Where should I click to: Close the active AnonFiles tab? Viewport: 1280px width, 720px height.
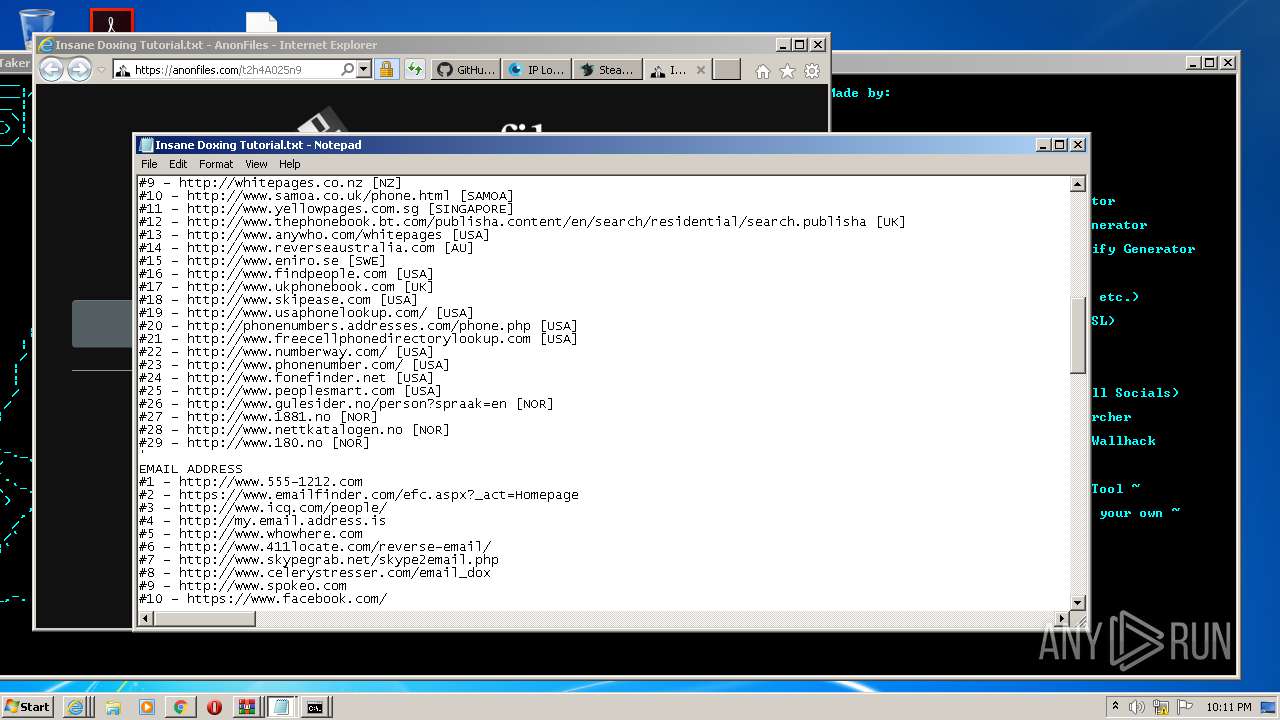(x=700, y=70)
